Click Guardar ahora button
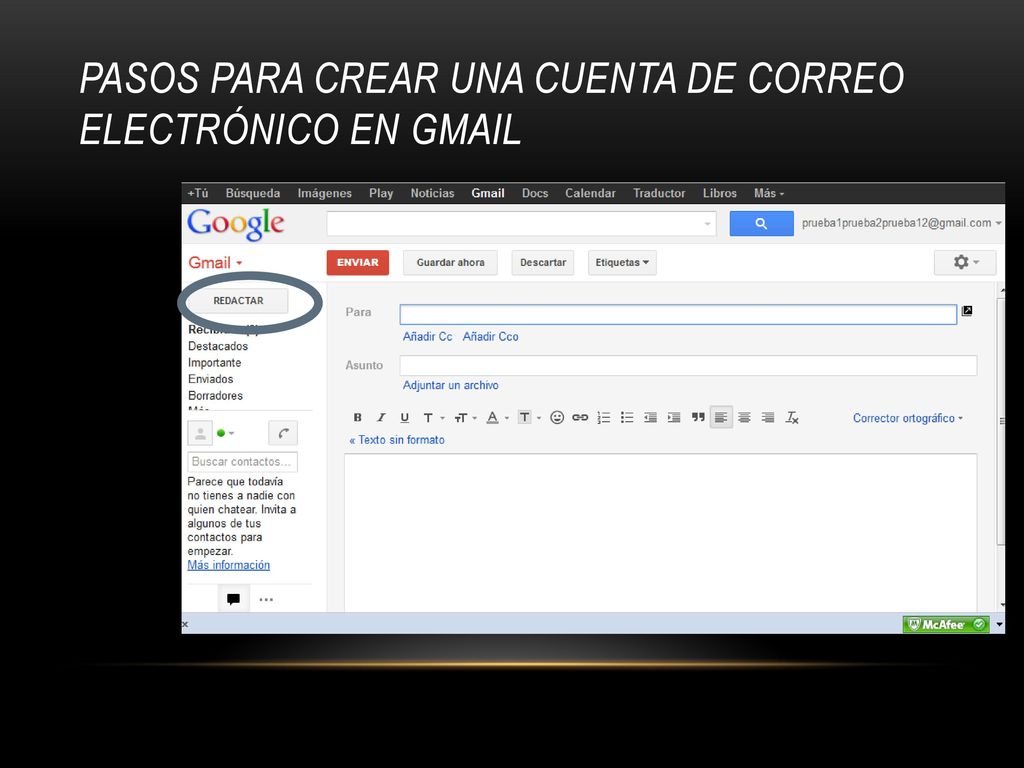 (451, 263)
